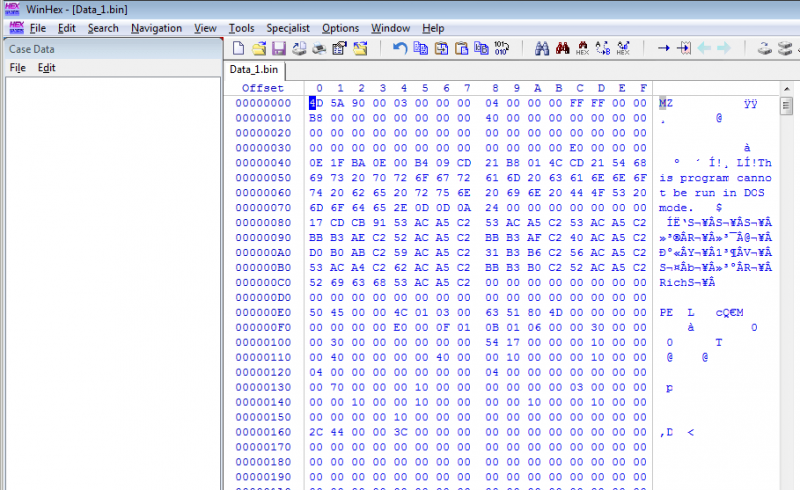Screen dimensions: 800x490
Task: Click offset label 00000160
Action: (x=263, y=432)
